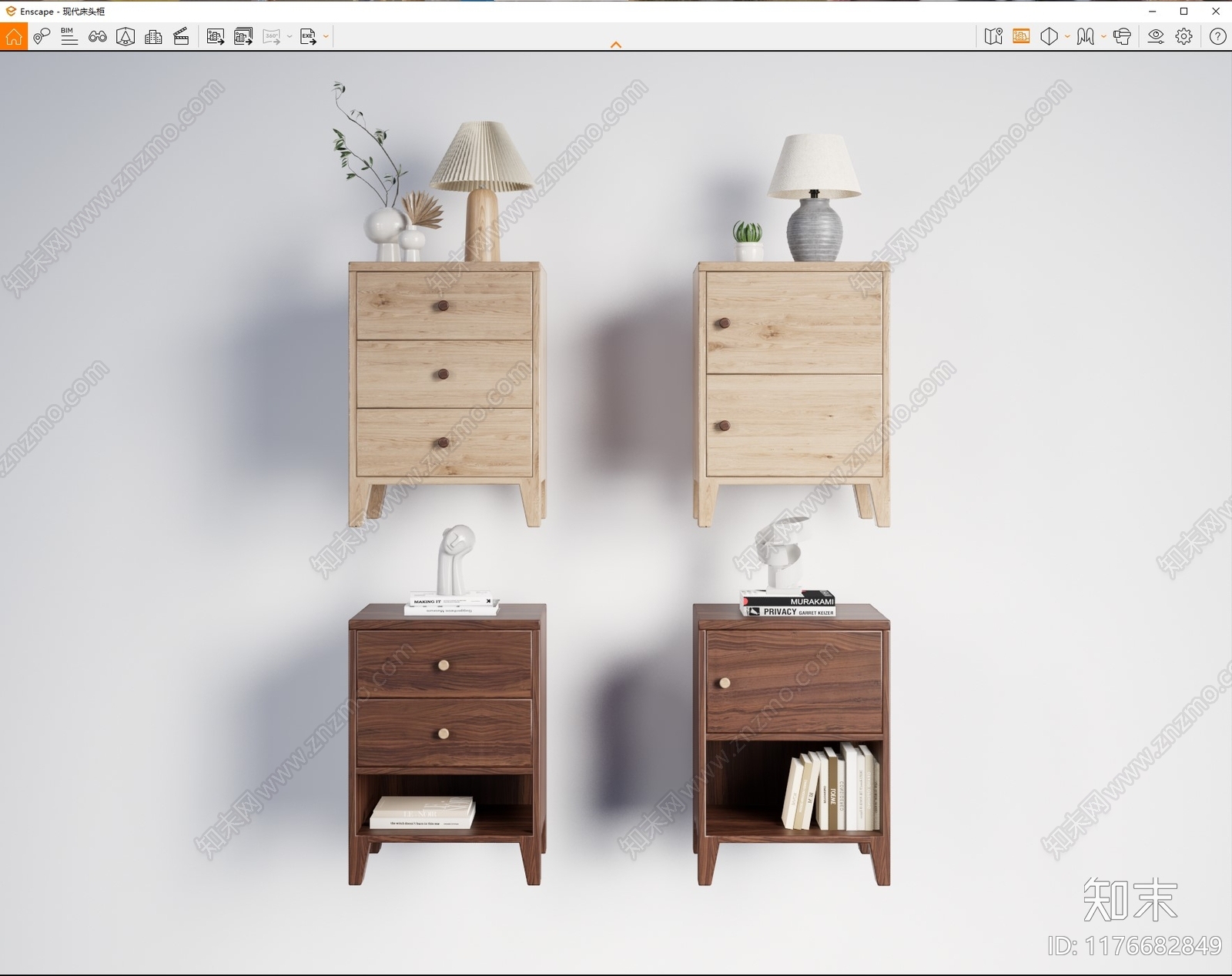This screenshot has height=976, width=1232.
Task: Open the Help question mark
Action: (x=1217, y=36)
